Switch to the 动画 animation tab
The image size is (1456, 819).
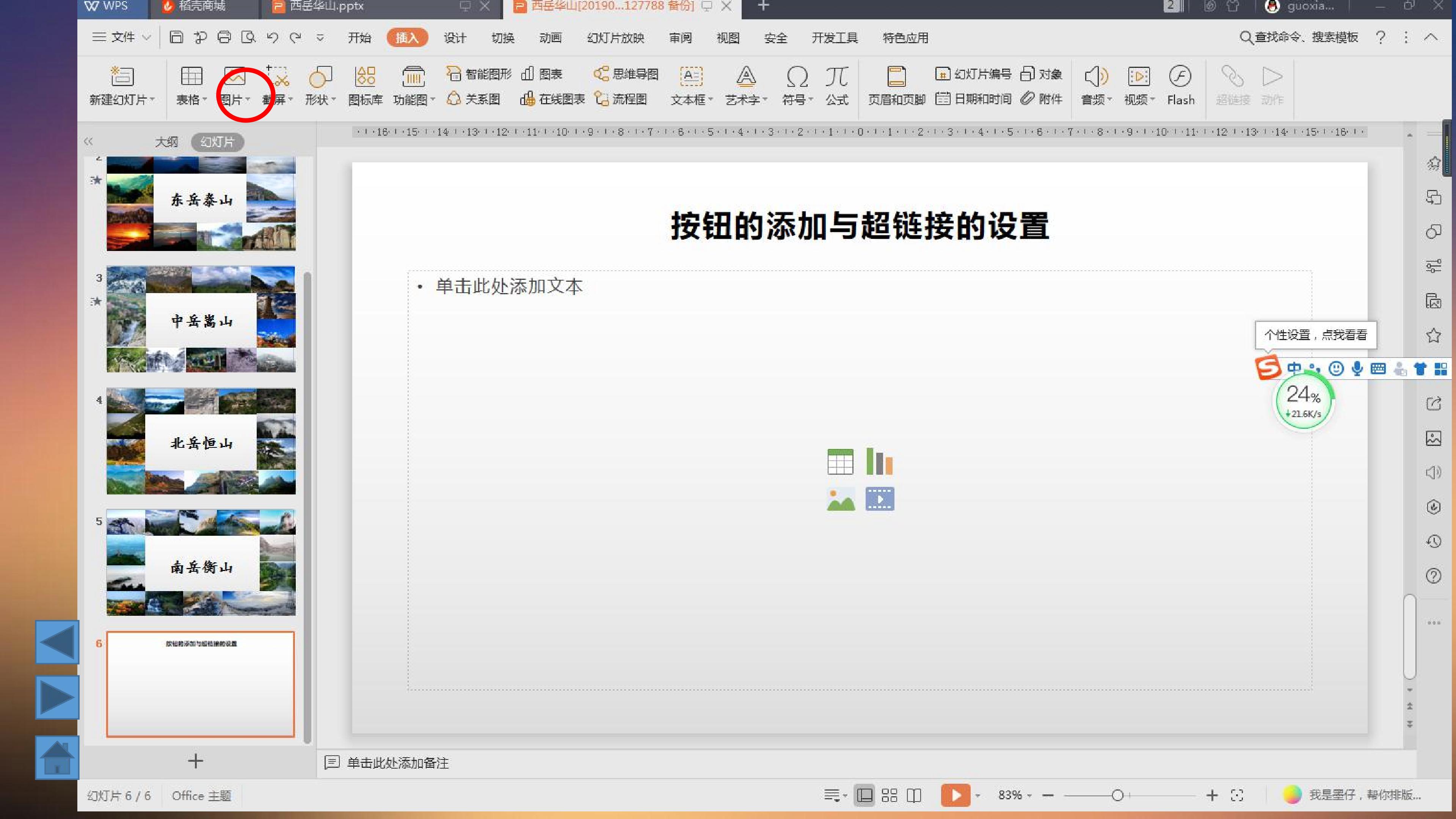551,38
